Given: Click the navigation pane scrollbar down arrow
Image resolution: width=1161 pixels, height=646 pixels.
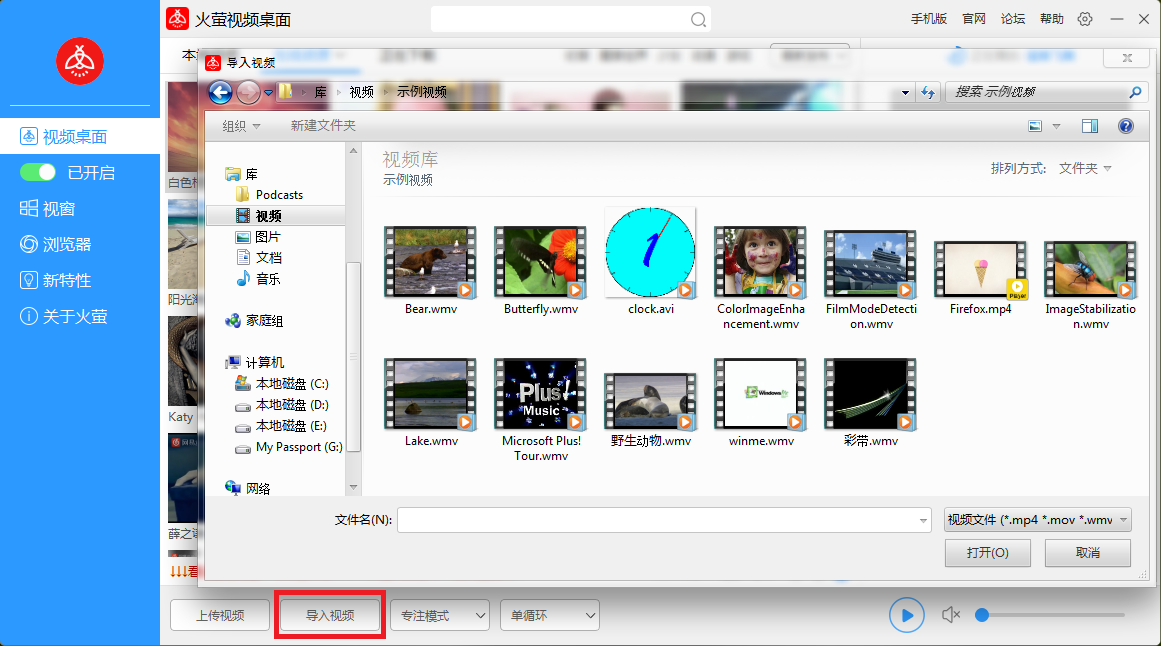Looking at the screenshot, I should click(x=353, y=487).
